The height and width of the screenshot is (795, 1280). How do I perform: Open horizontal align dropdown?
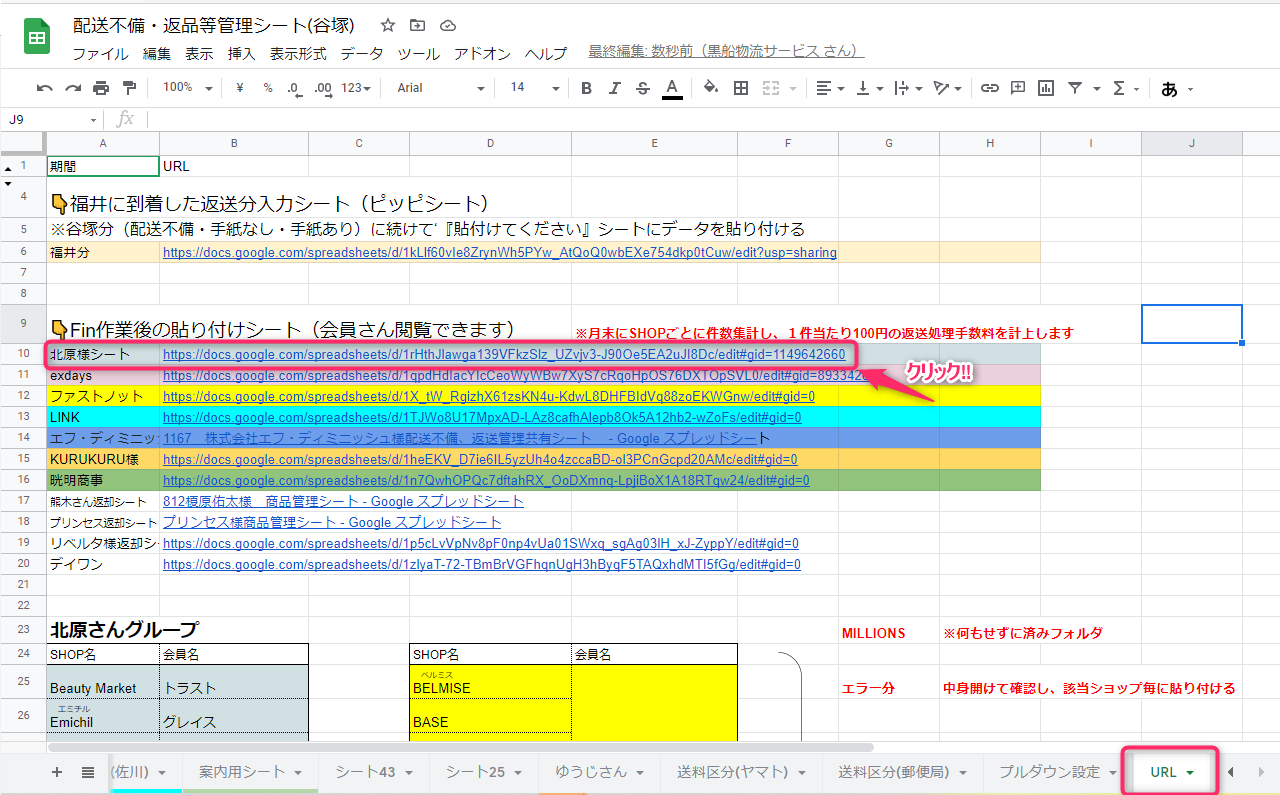830,88
